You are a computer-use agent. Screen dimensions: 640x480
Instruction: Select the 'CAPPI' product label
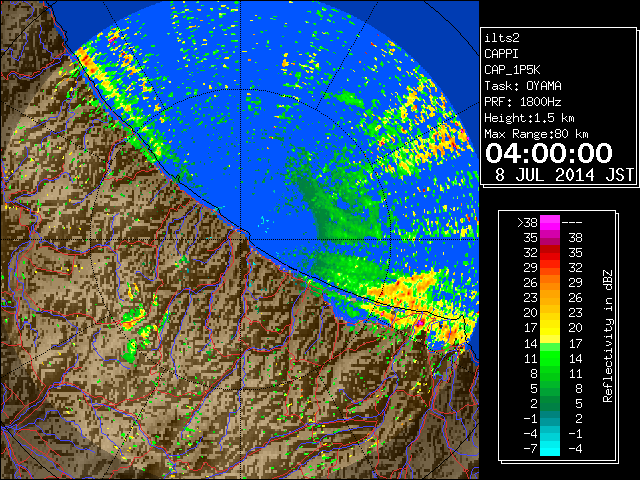click(501, 54)
